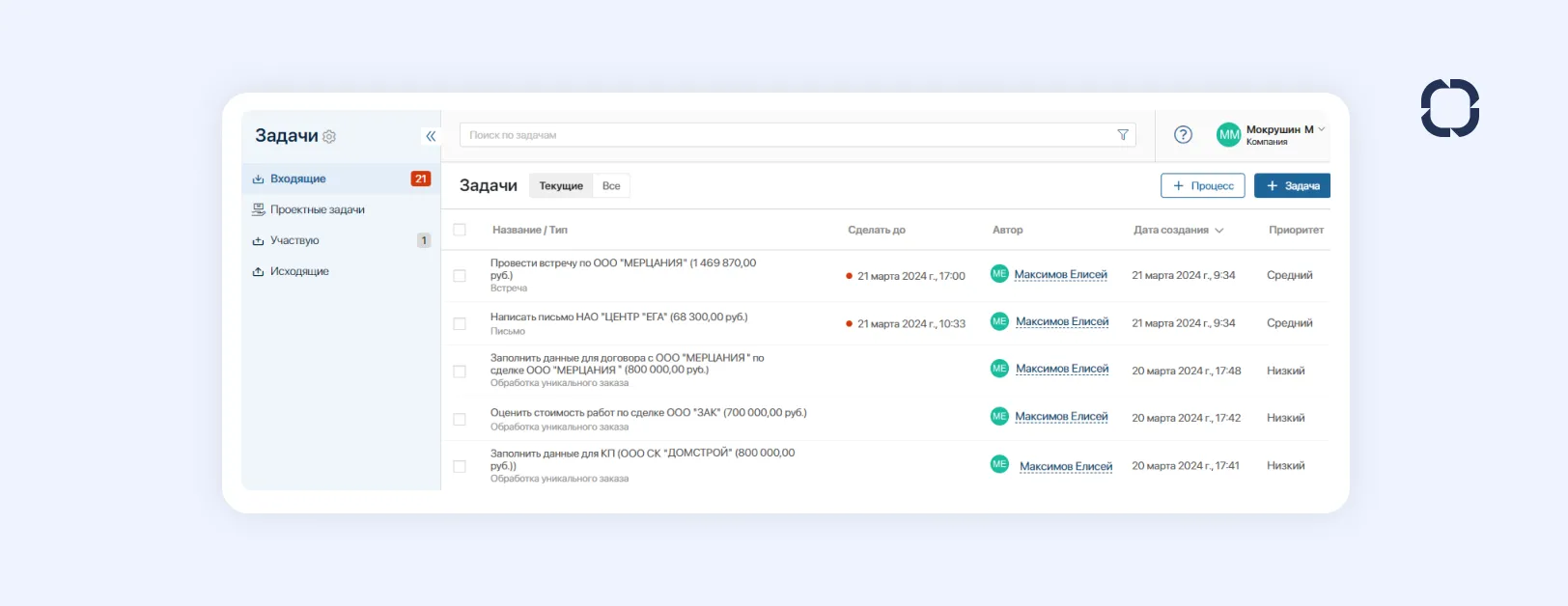Open the settings gear next to Задачи
Screen dimensions: 1568x606
pyautogui.click(x=329, y=137)
